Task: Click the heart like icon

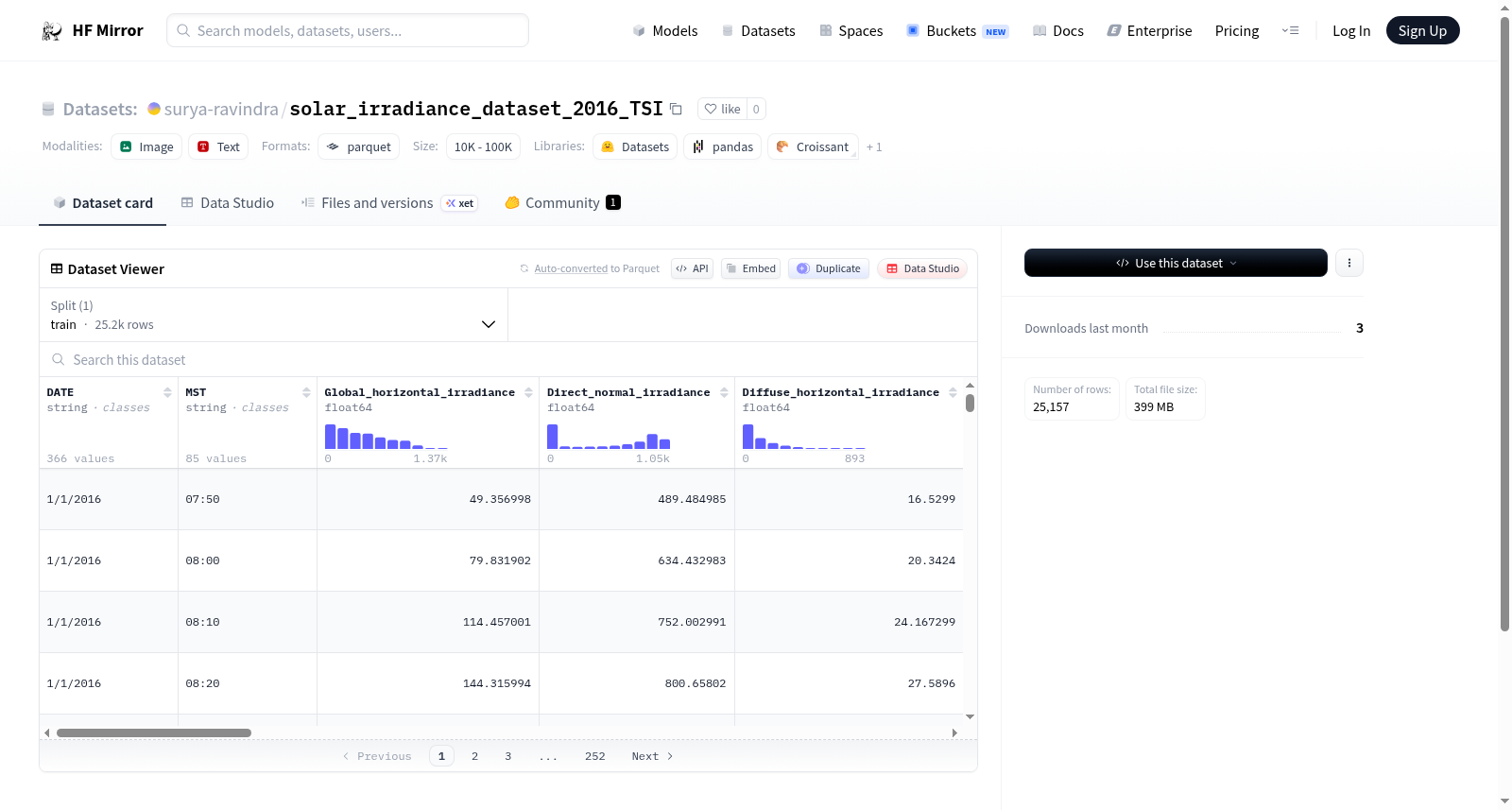Action: (x=711, y=109)
